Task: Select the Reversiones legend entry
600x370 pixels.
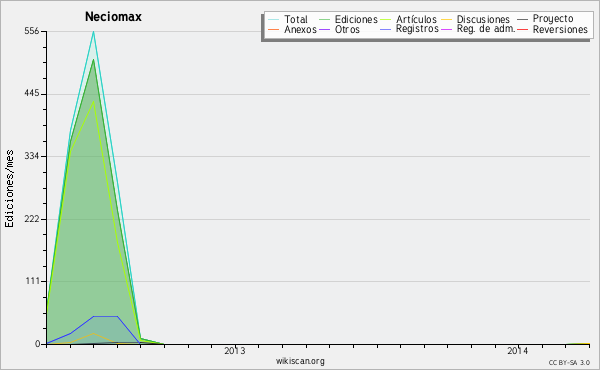Action: [560, 29]
